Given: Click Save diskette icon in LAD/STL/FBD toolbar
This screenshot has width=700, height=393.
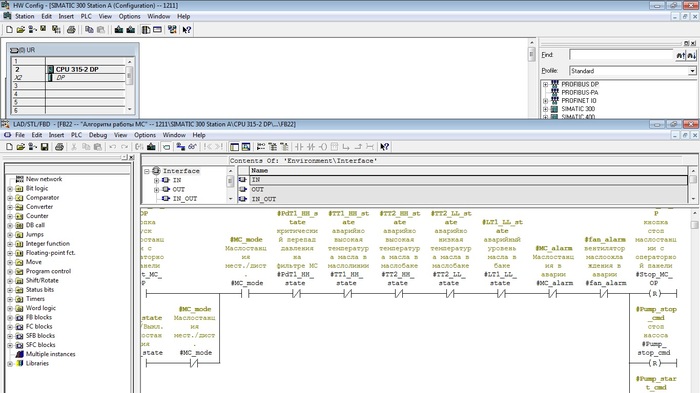Looking at the screenshot, I should click(x=44, y=146).
